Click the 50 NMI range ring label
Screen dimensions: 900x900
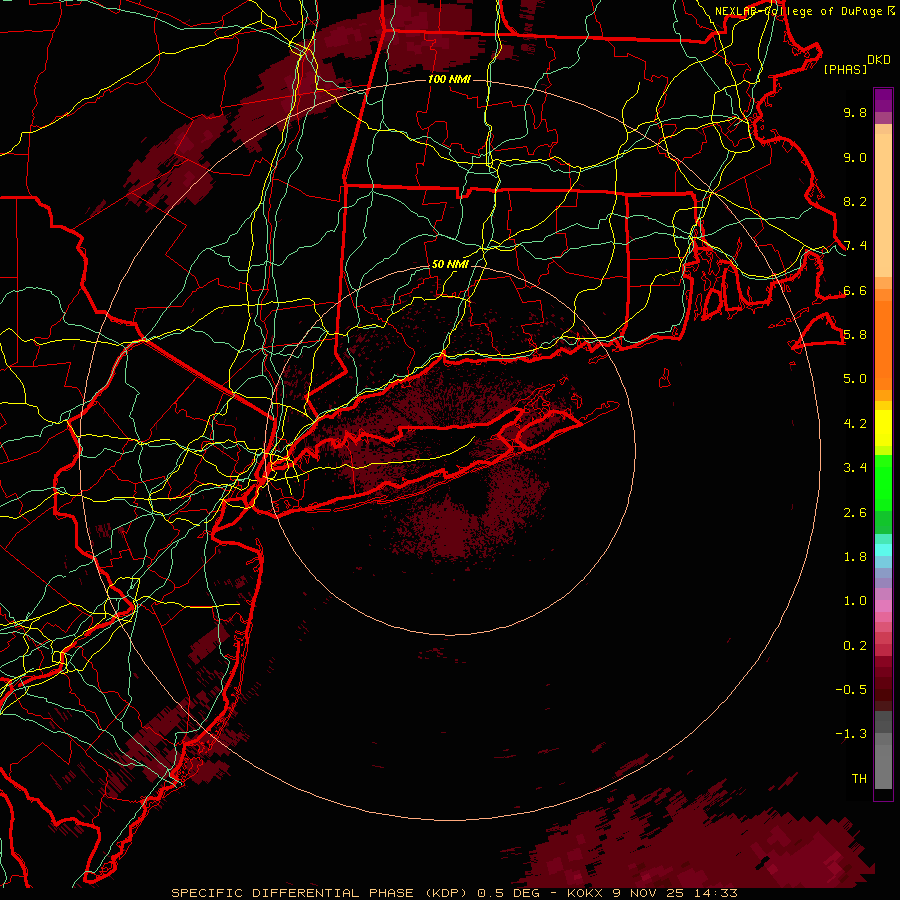pos(450,264)
